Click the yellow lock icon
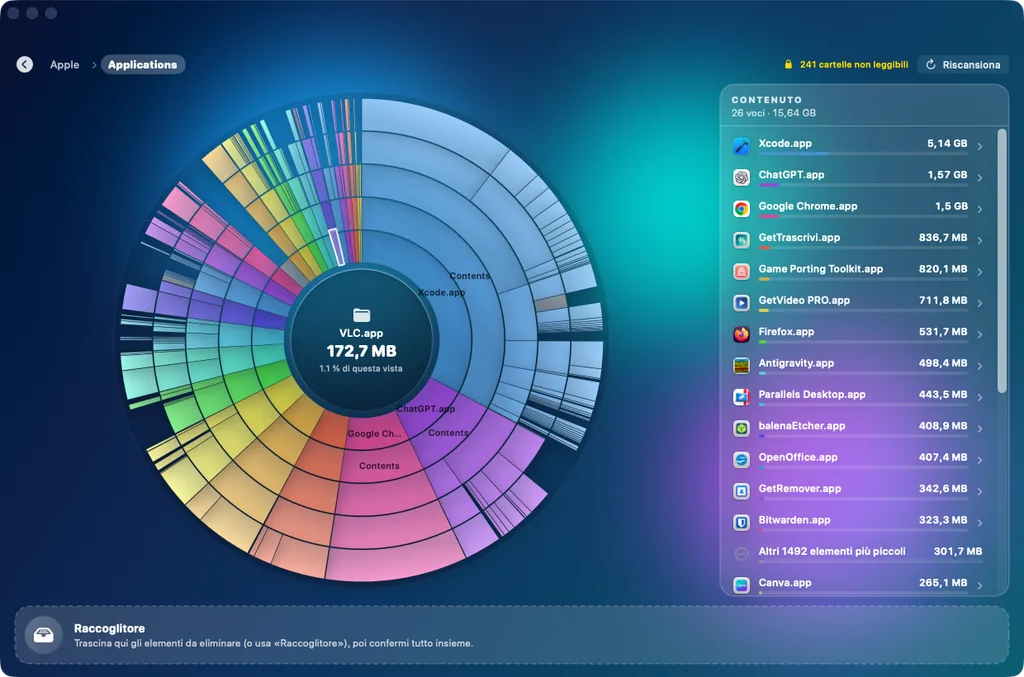Image resolution: width=1024 pixels, height=677 pixels. tap(788, 64)
